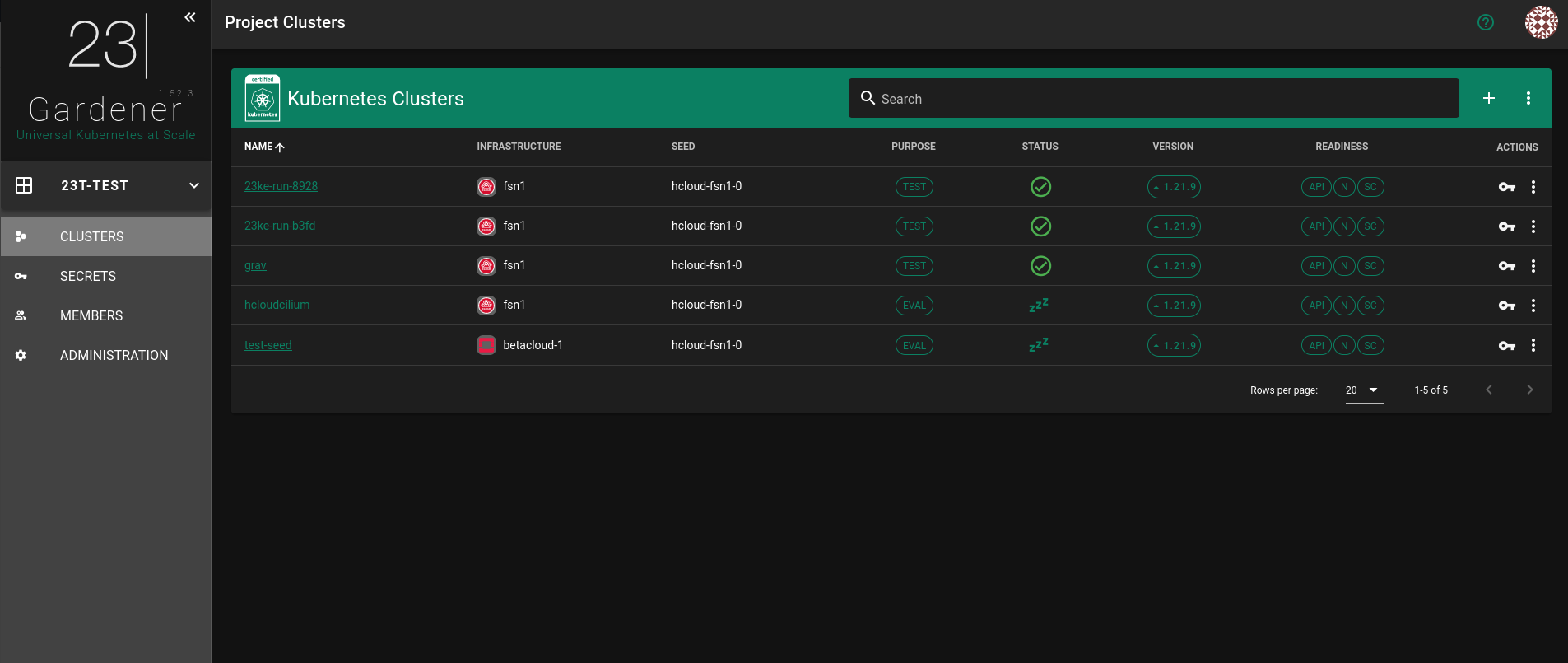Image resolution: width=1568 pixels, height=663 pixels.
Task: Collapse the sidebar with double chevron
Action: click(190, 17)
